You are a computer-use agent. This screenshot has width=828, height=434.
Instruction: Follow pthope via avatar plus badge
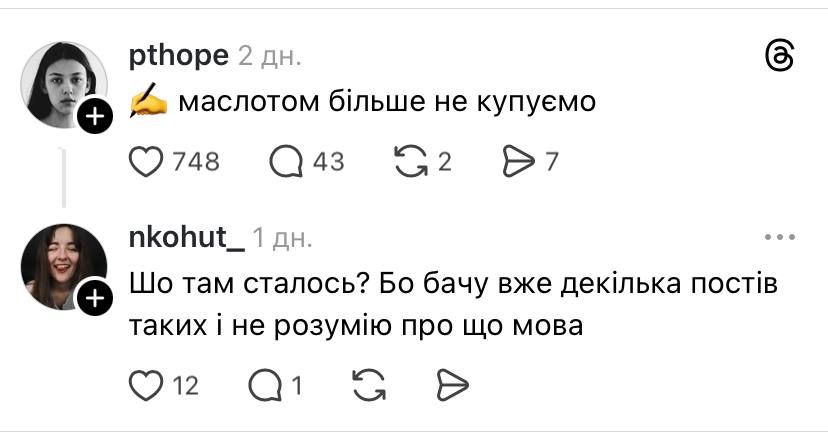[x=95, y=118]
